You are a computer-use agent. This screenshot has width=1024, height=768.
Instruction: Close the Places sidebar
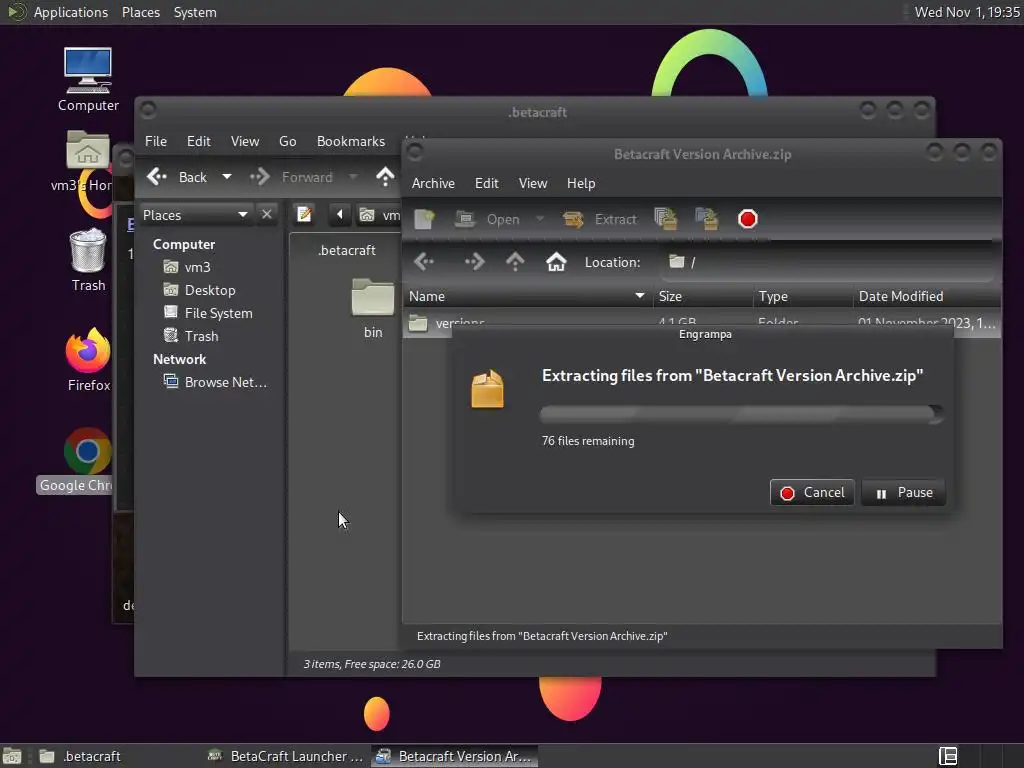tap(266, 214)
